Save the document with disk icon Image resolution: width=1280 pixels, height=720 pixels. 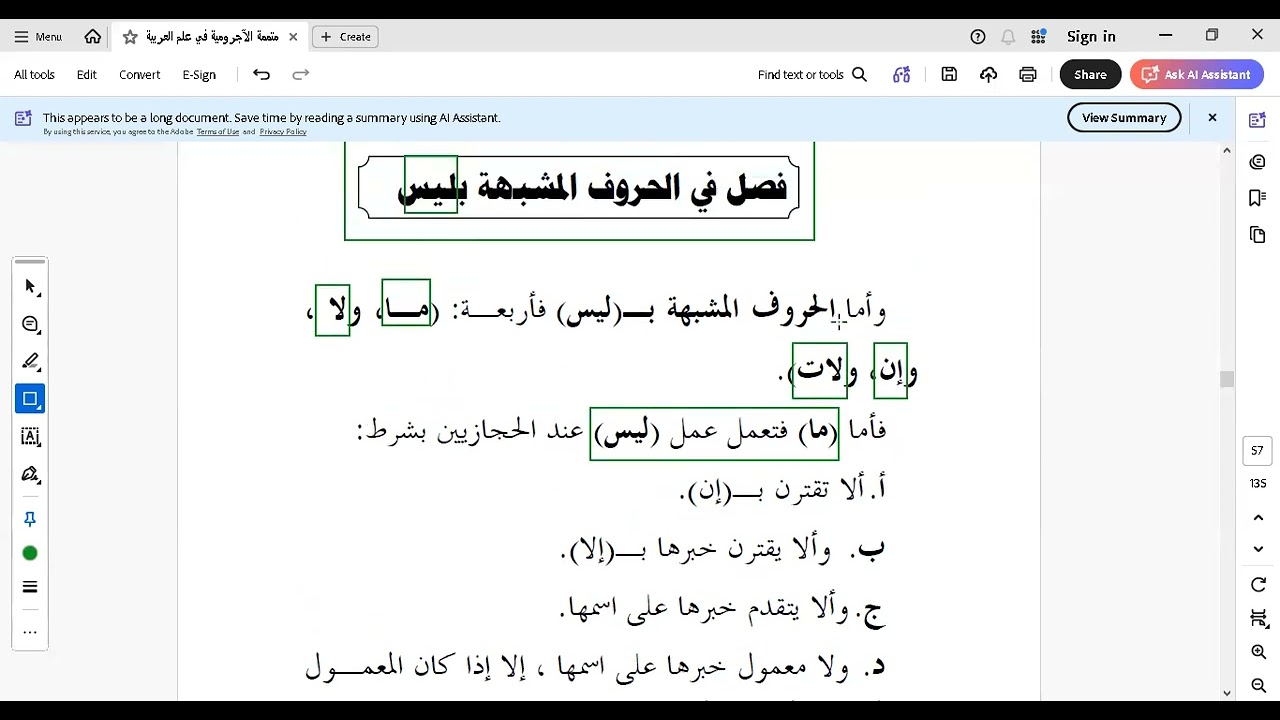[x=949, y=74]
